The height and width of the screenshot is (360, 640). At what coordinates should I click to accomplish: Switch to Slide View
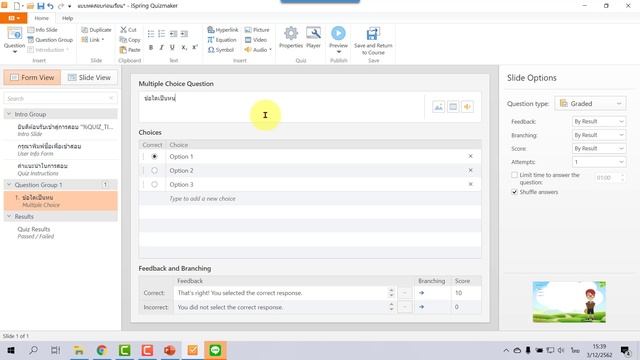pyautogui.click(x=89, y=78)
